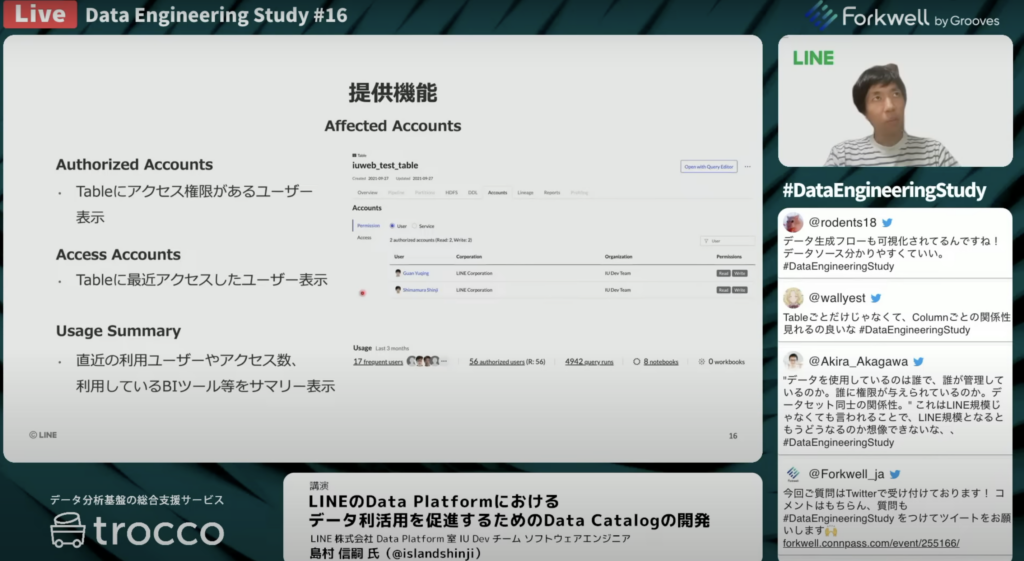
Task: Open the three-dot more options menu
Action: [747, 166]
